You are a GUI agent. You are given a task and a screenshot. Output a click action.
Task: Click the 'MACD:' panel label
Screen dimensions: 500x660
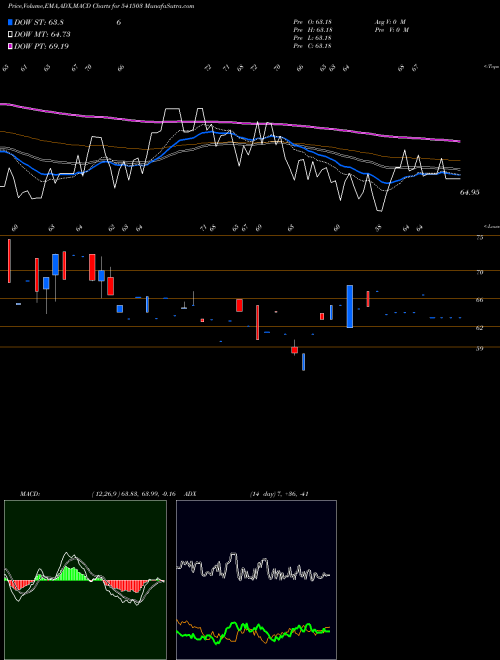point(29,494)
